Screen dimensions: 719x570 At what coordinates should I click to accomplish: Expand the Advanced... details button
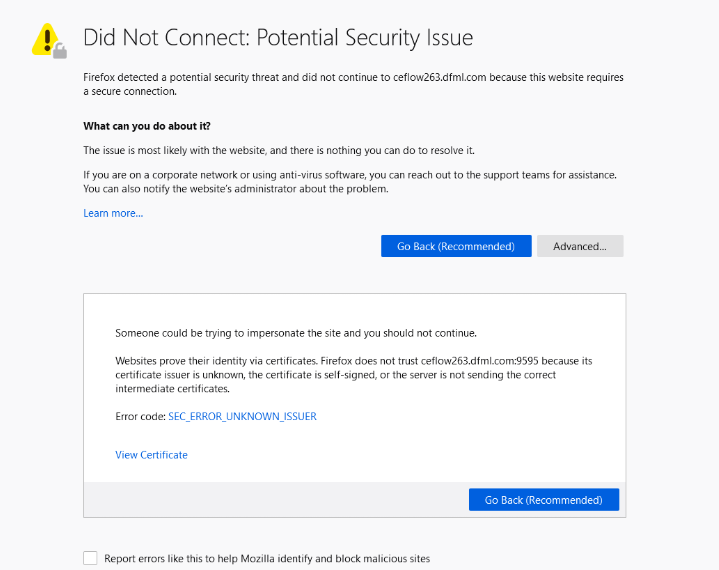(x=580, y=246)
